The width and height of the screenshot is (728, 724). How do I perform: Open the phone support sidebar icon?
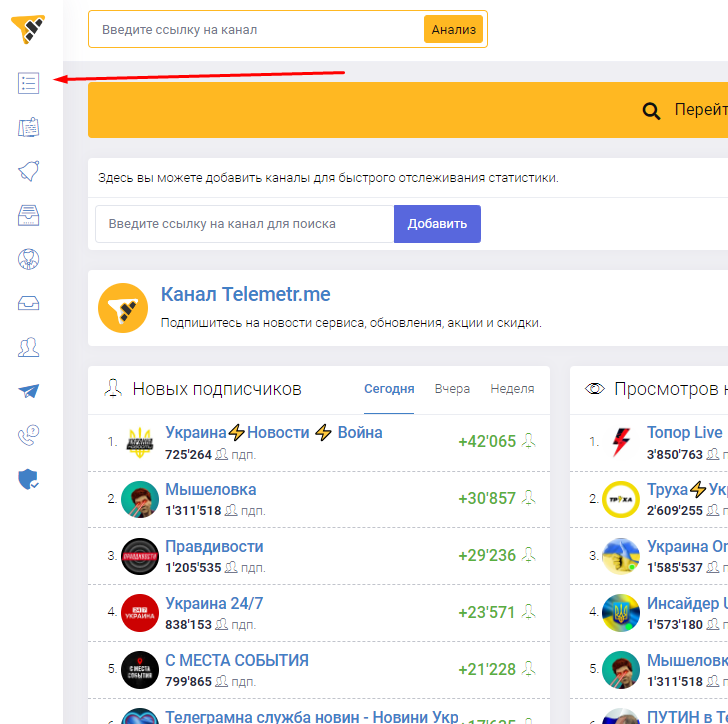pos(29,435)
